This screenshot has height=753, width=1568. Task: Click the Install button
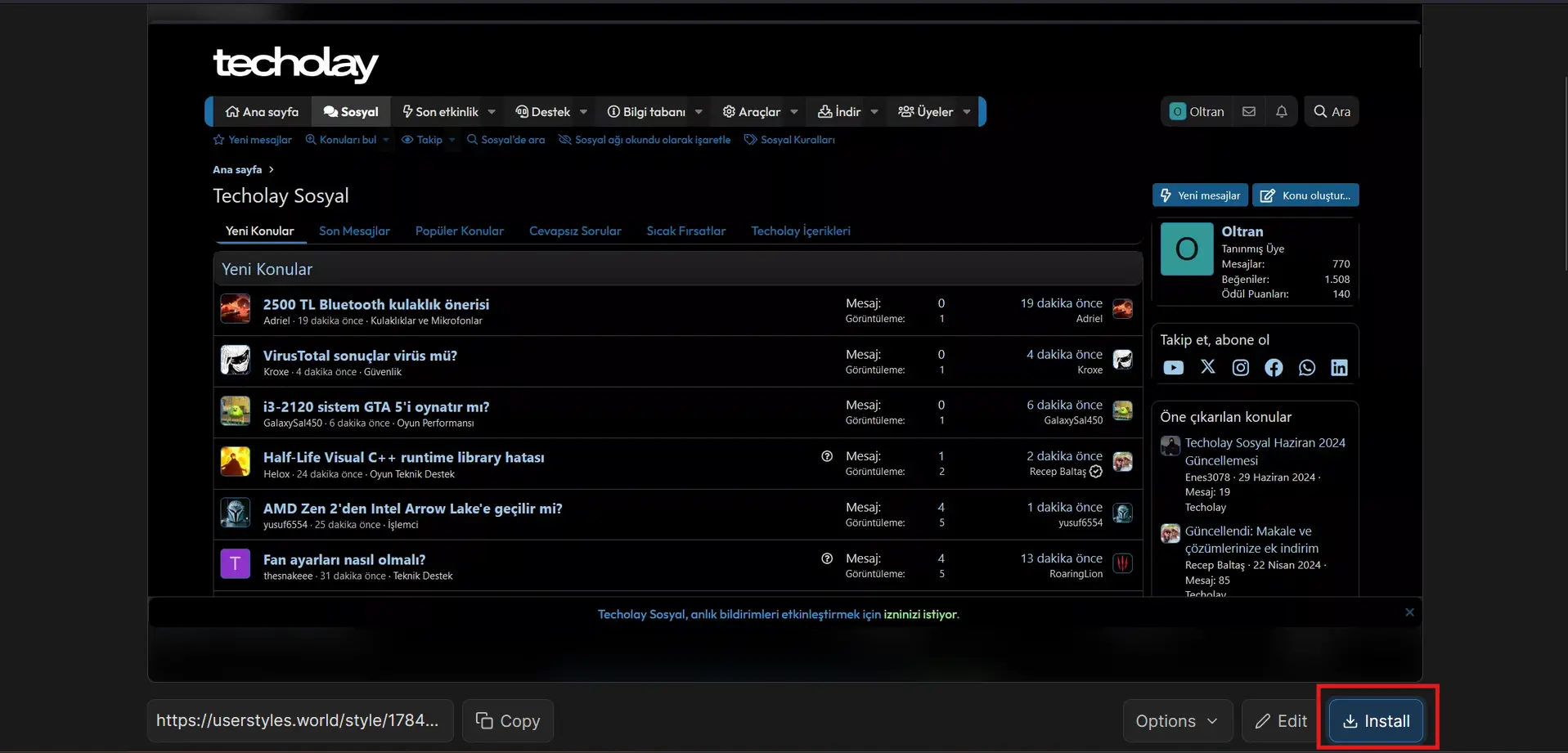pyautogui.click(x=1377, y=720)
